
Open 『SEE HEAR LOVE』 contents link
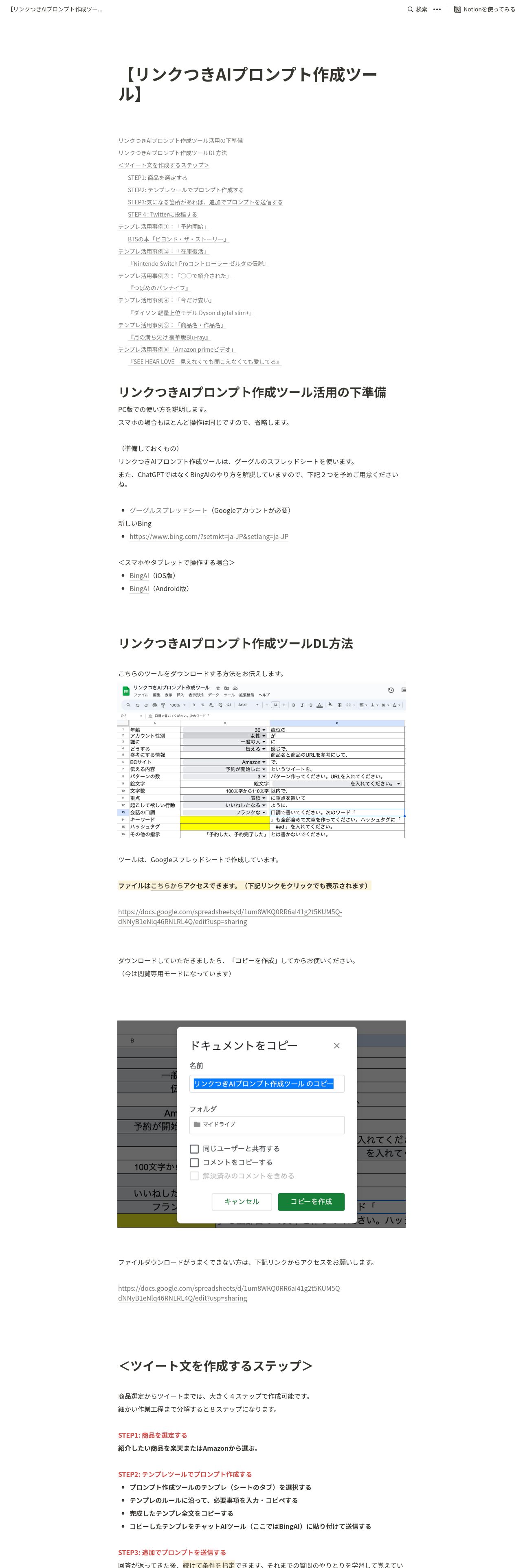(x=204, y=361)
